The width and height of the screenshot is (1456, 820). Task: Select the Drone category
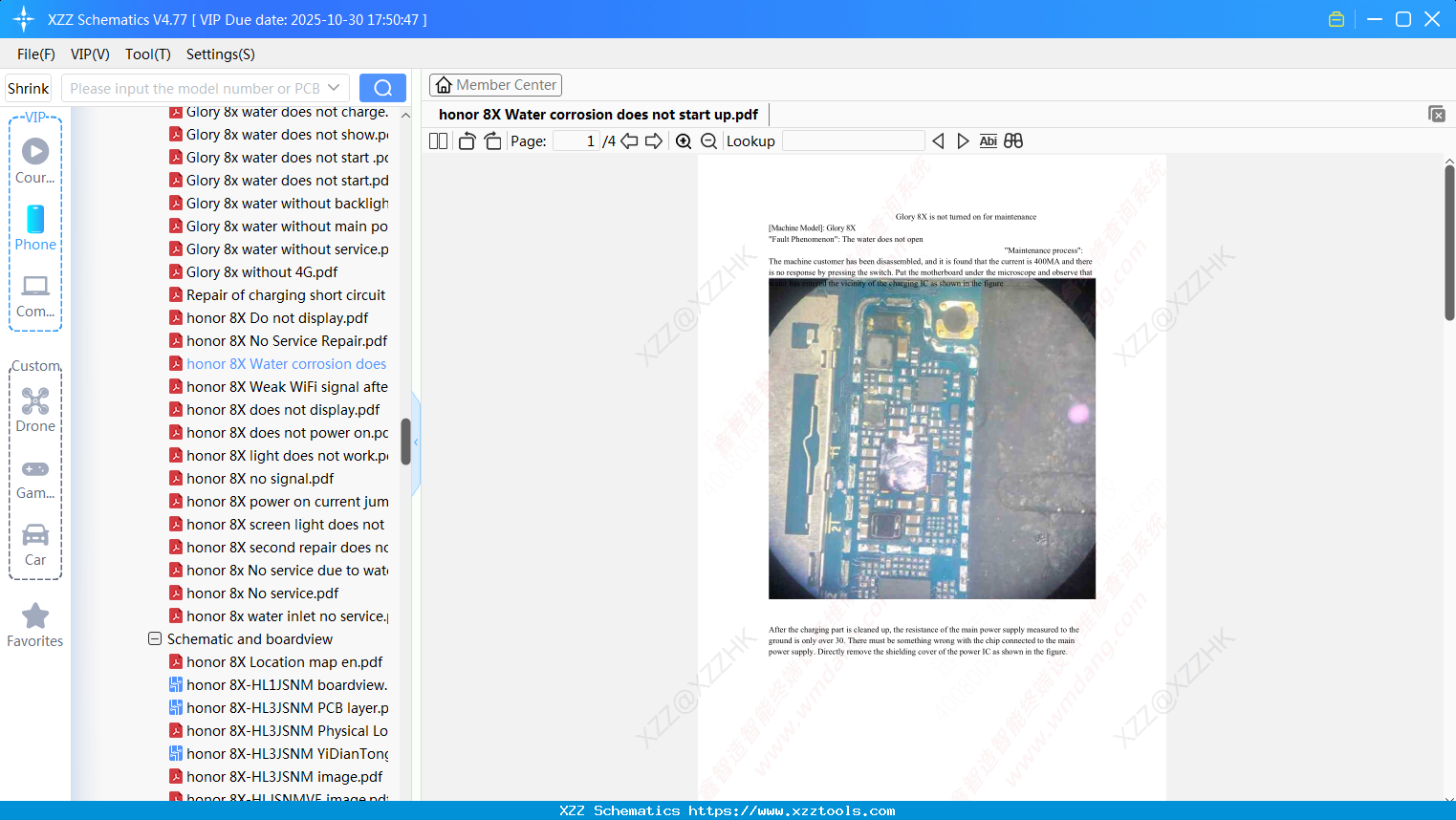tap(35, 410)
